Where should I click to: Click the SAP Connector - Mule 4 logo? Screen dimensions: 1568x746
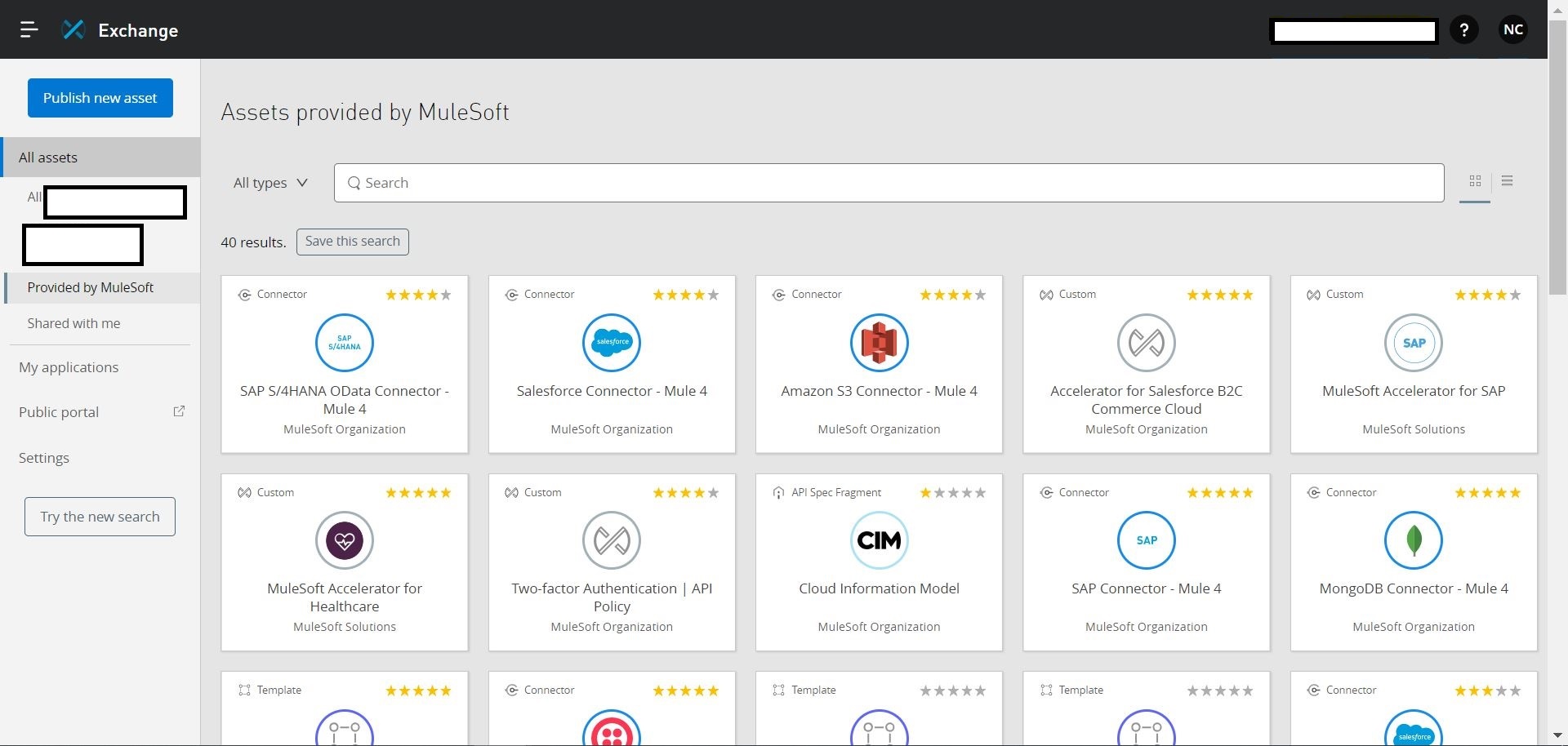click(1147, 540)
